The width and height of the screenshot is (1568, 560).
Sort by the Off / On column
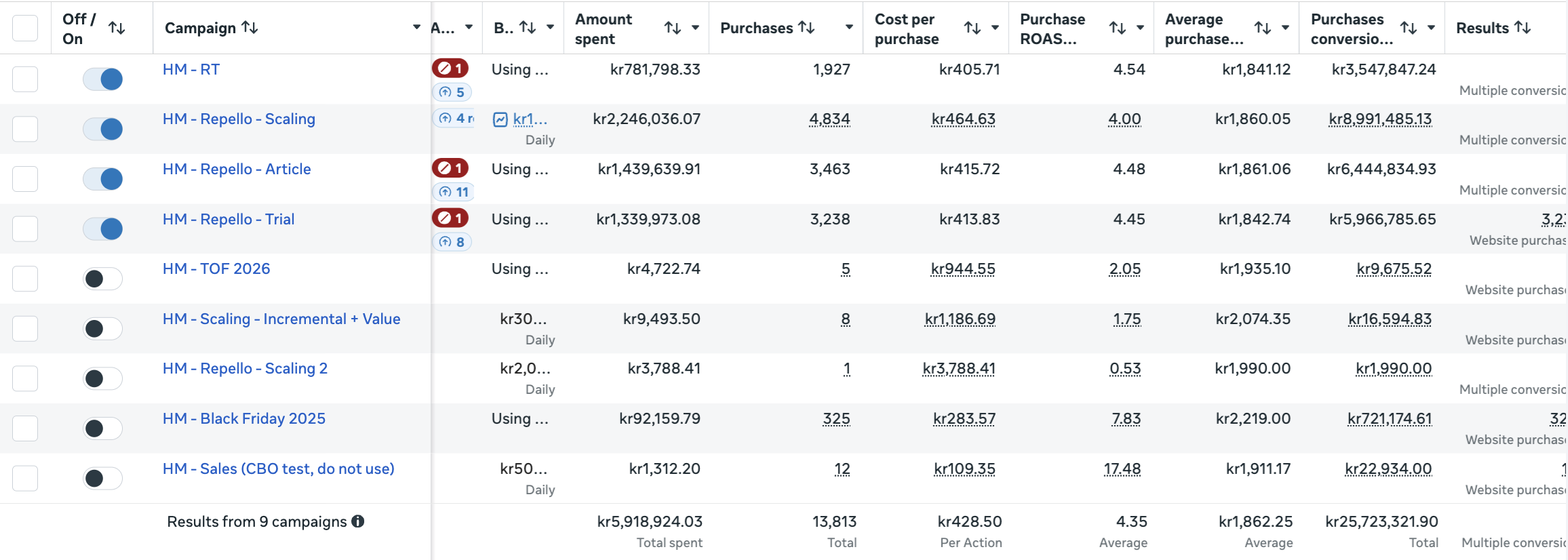[x=117, y=28]
